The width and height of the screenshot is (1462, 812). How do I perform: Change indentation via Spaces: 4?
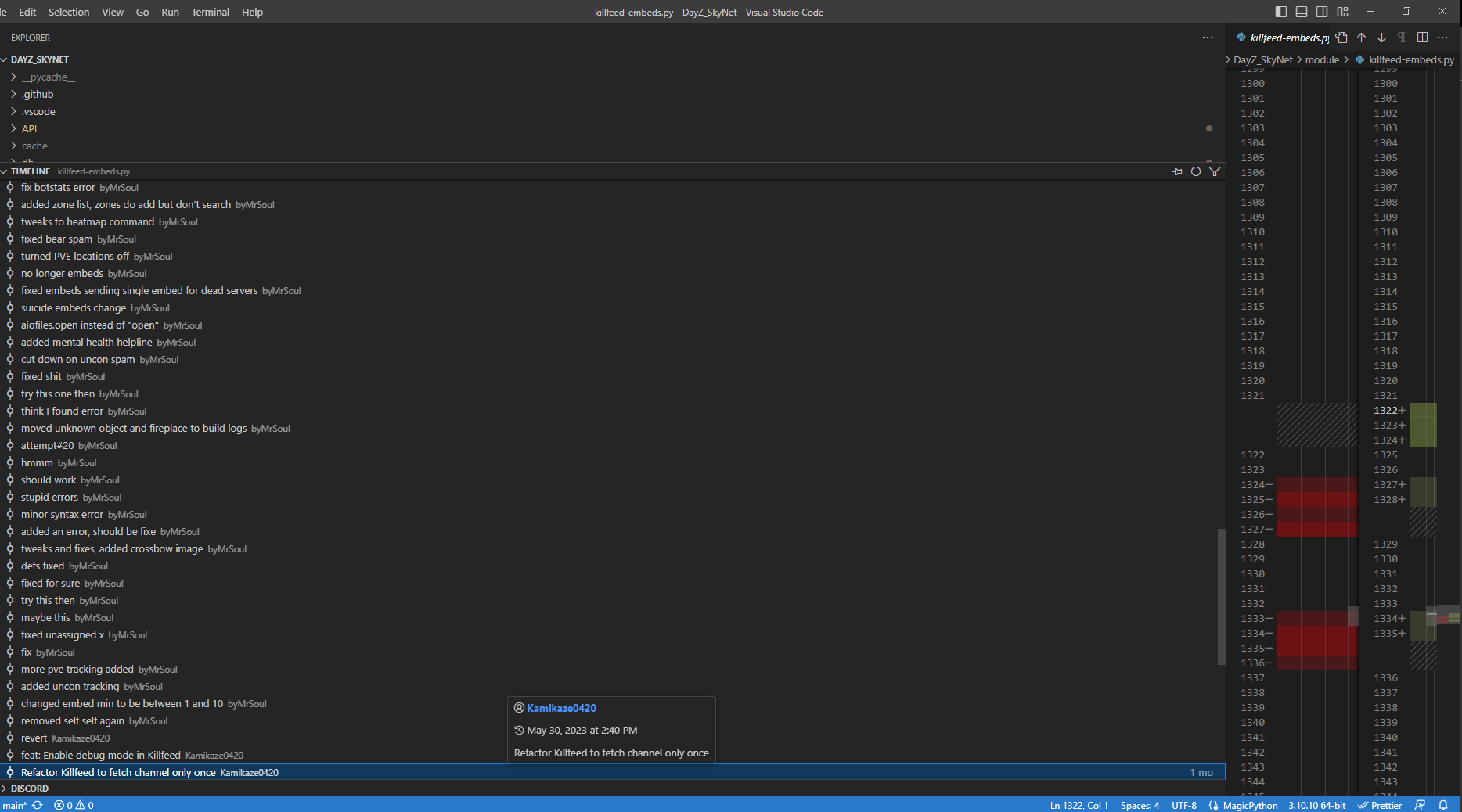pos(1140,805)
